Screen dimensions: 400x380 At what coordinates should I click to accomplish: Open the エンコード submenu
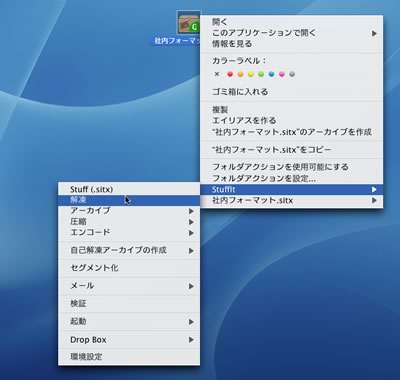click(x=129, y=232)
